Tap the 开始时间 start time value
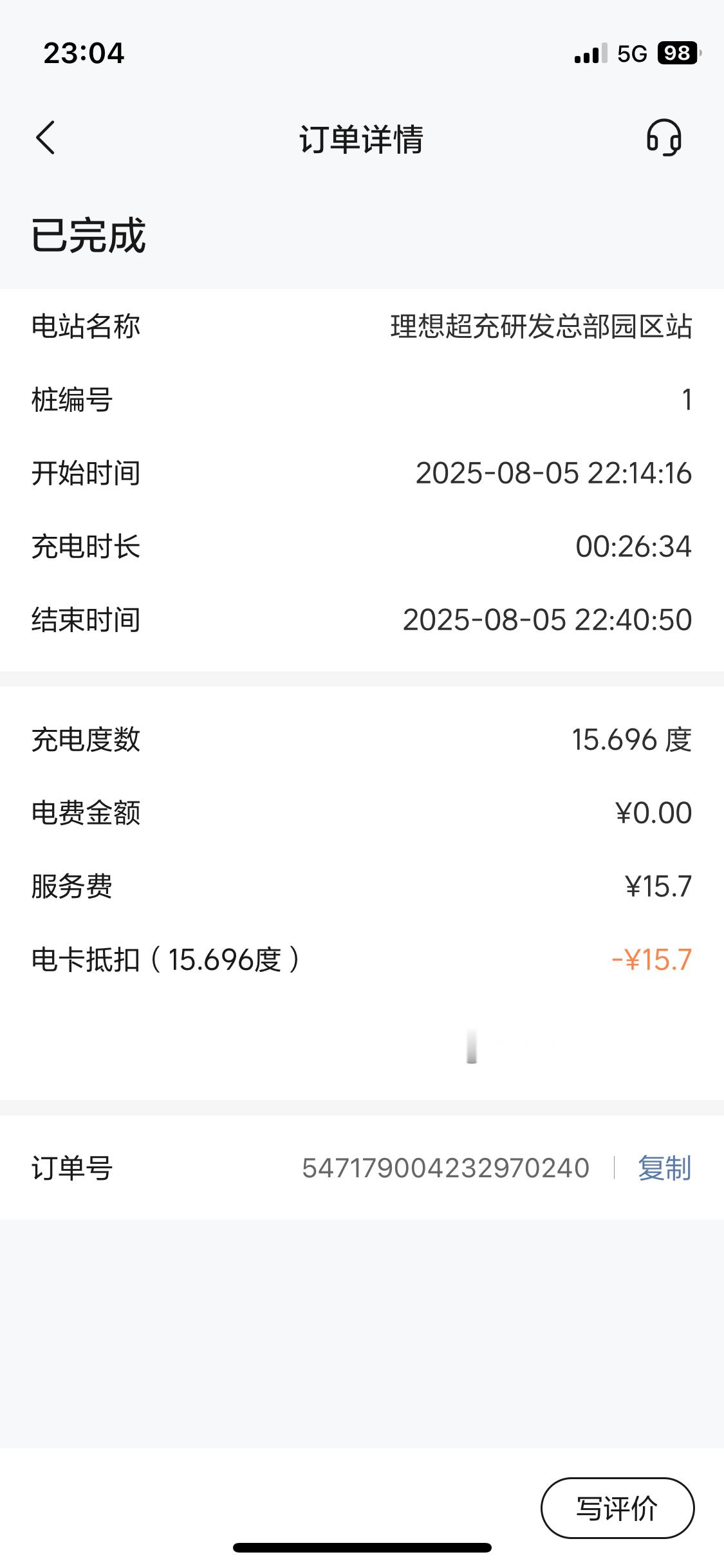724x1568 pixels. [553, 473]
